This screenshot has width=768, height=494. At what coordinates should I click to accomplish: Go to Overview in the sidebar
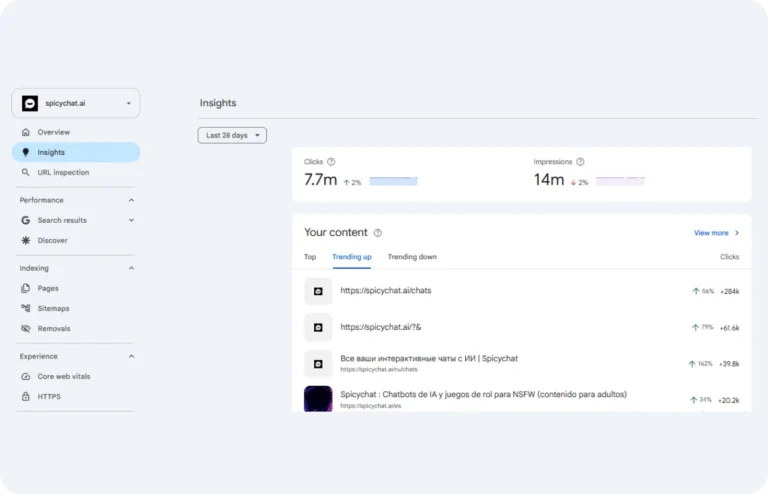click(x=76, y=132)
